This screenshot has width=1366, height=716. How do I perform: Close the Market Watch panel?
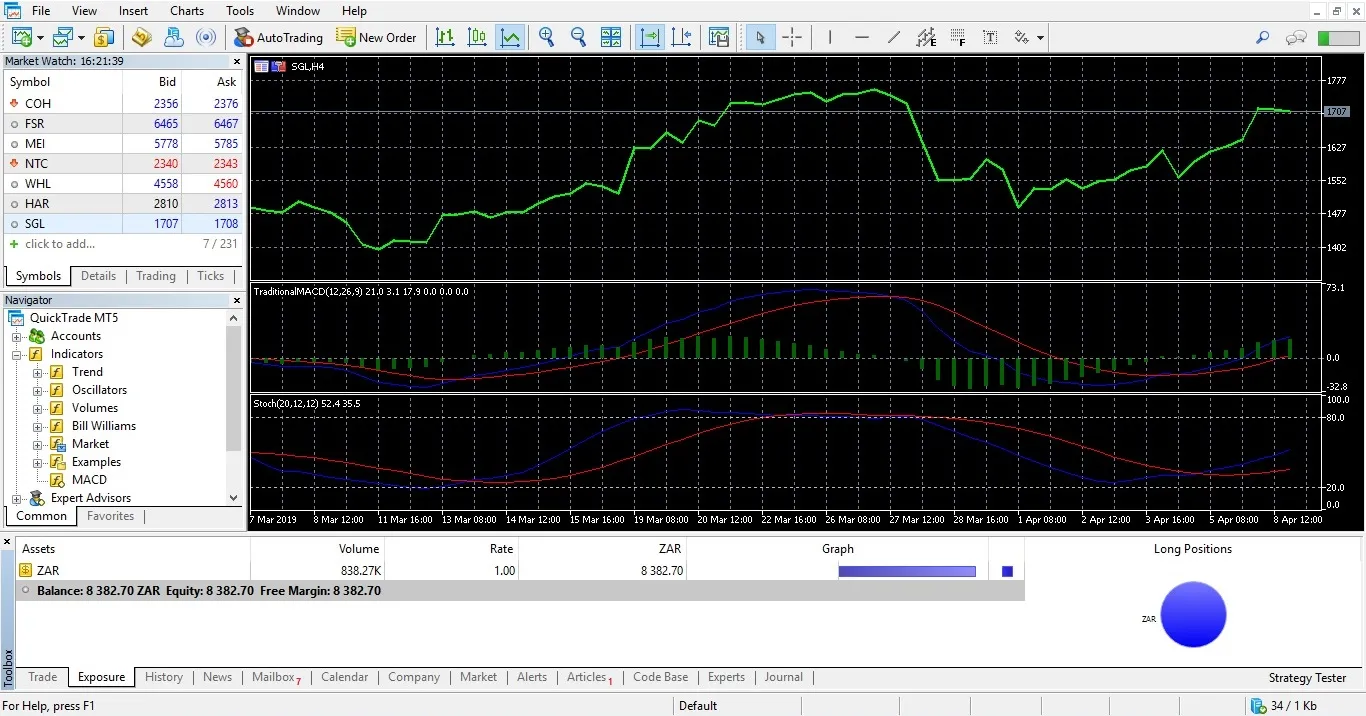[237, 61]
